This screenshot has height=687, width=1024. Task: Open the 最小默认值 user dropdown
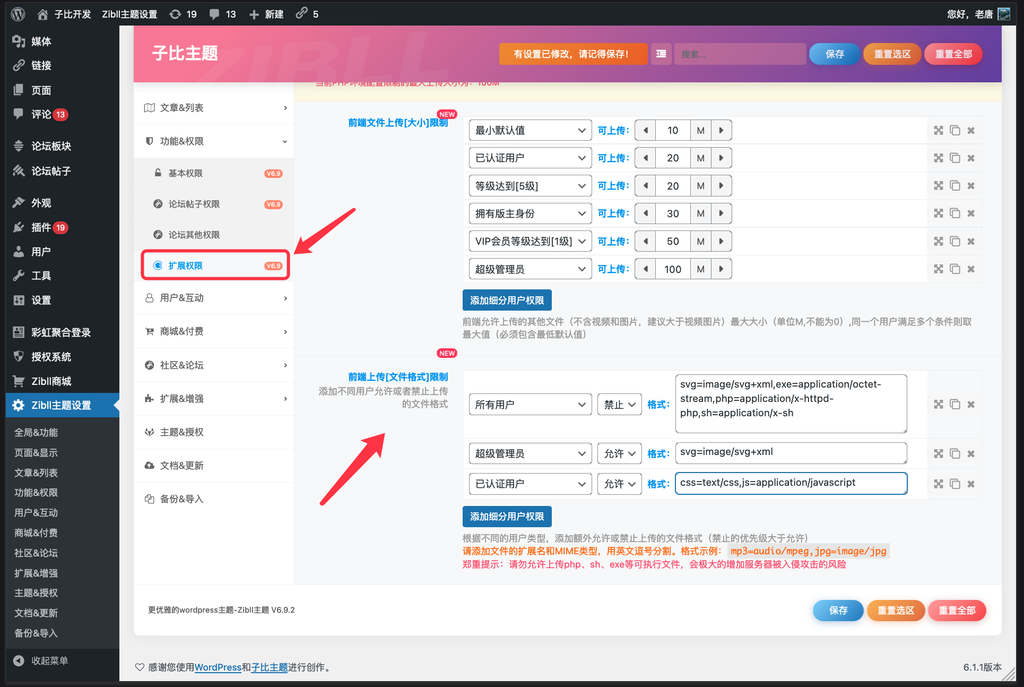530,130
